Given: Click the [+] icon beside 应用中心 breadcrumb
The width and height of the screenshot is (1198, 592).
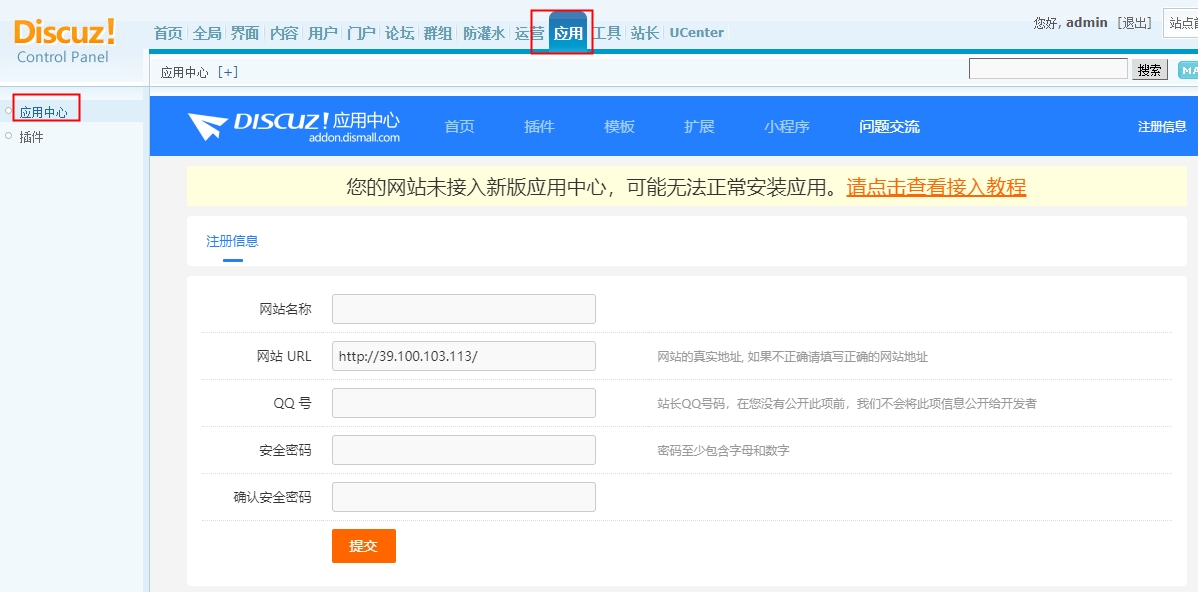Looking at the screenshot, I should click(228, 72).
